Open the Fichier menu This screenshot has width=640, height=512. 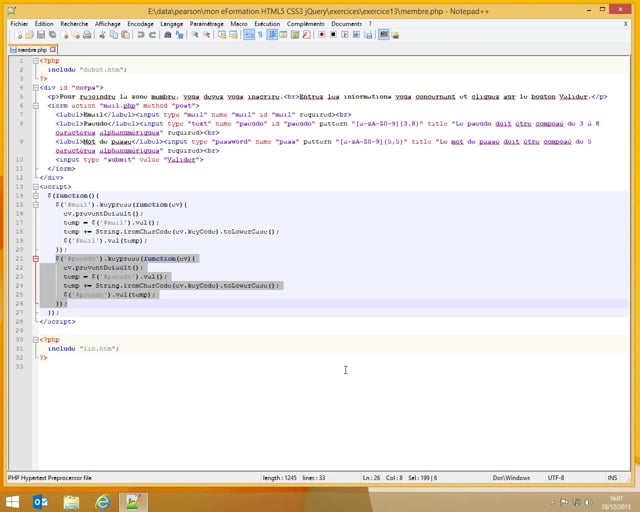(x=19, y=24)
